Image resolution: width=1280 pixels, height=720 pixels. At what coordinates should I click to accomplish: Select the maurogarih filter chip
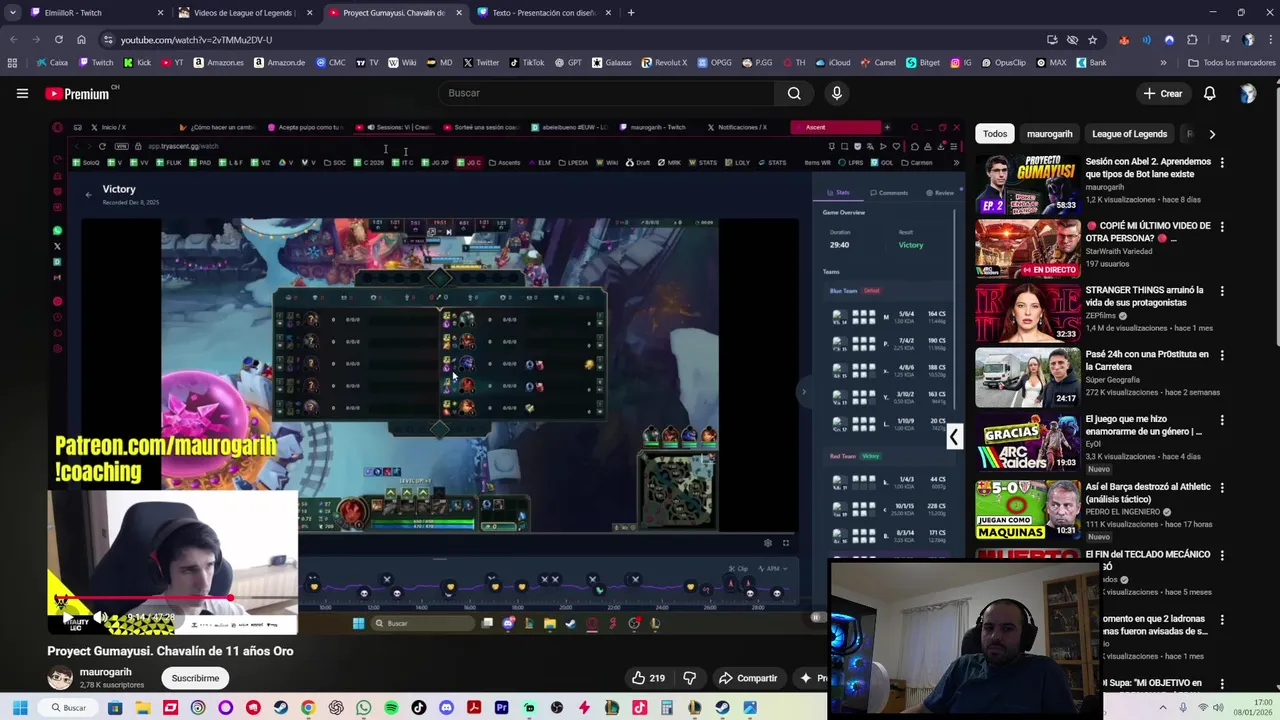tap(1049, 134)
